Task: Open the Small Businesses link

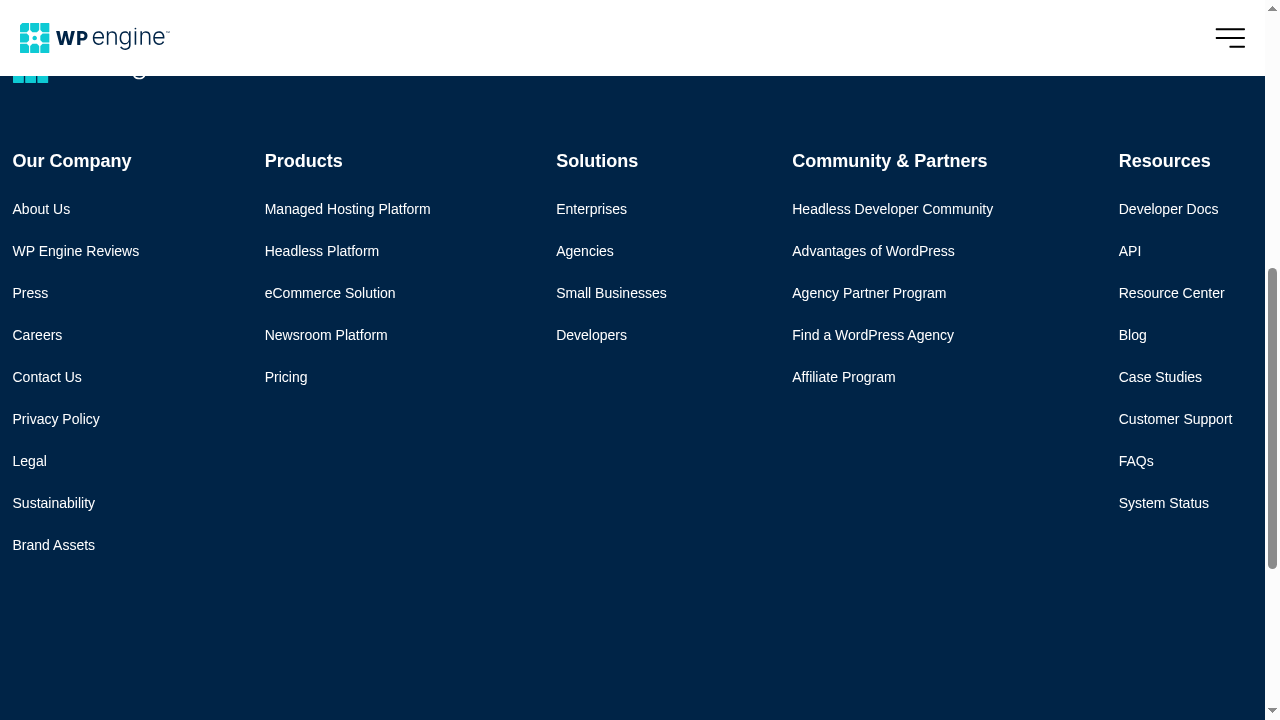Action: click(x=611, y=293)
